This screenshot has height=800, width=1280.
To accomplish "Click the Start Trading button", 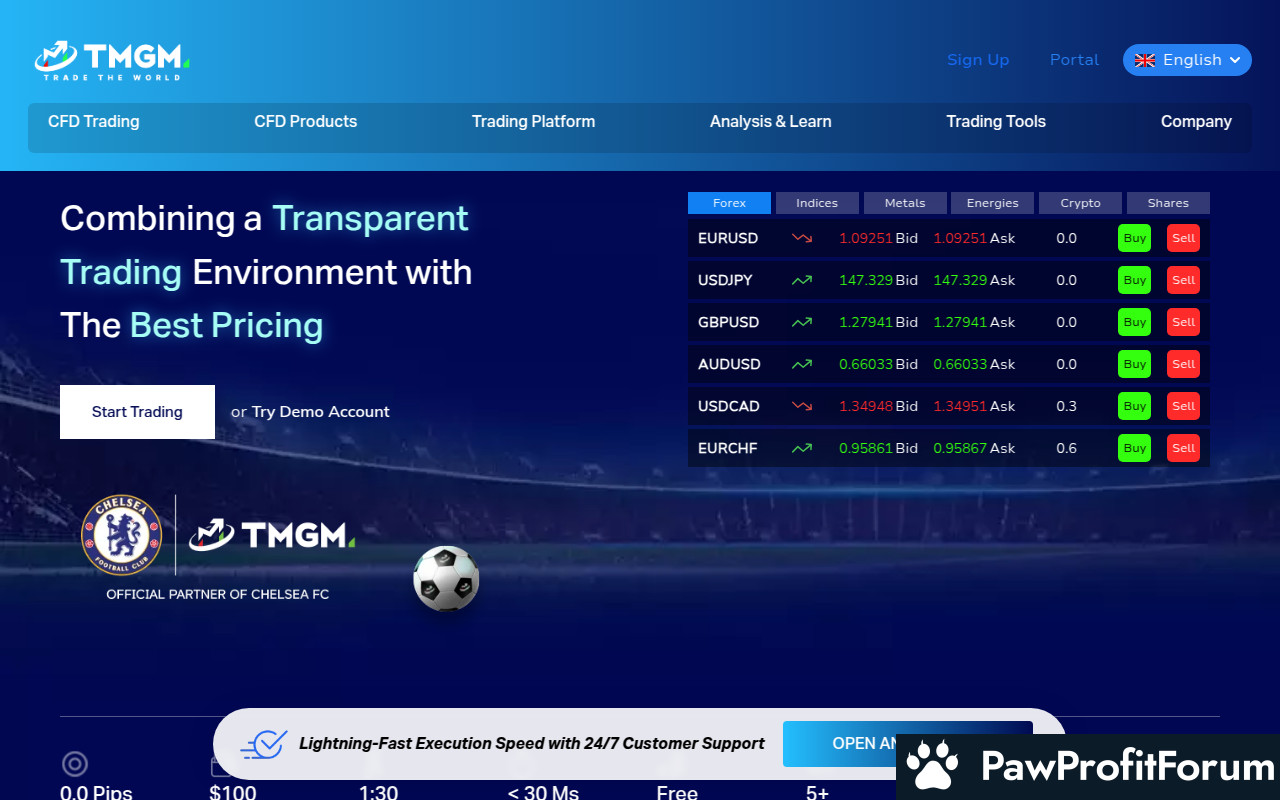I will pos(137,412).
